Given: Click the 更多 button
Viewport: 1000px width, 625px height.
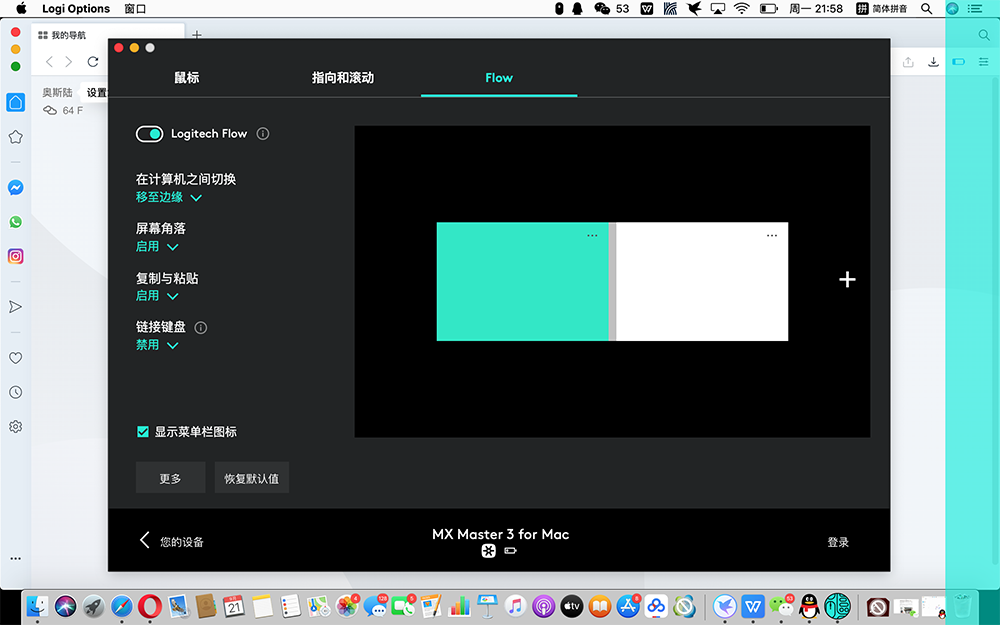Looking at the screenshot, I should coord(170,478).
